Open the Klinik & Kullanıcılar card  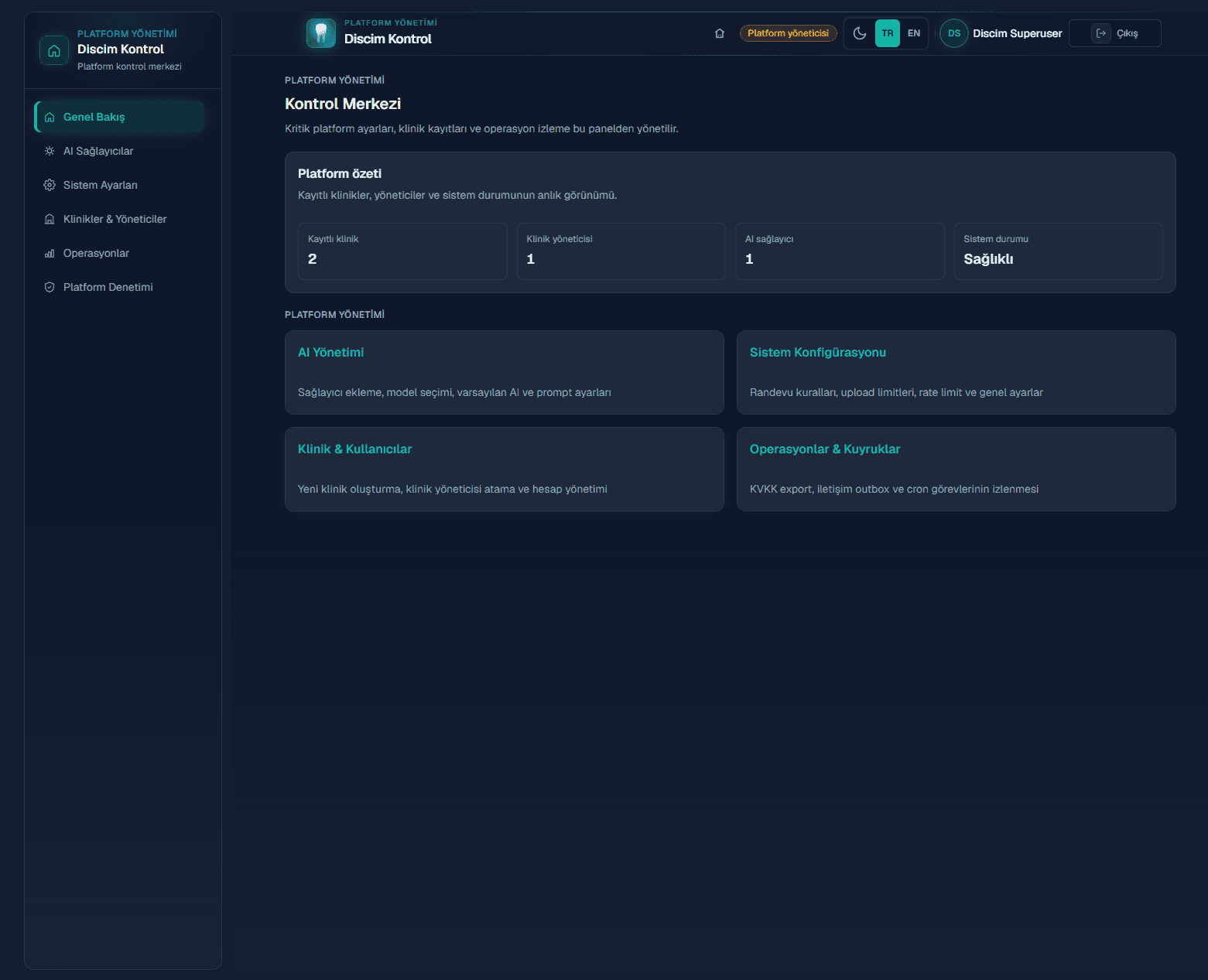pos(505,469)
